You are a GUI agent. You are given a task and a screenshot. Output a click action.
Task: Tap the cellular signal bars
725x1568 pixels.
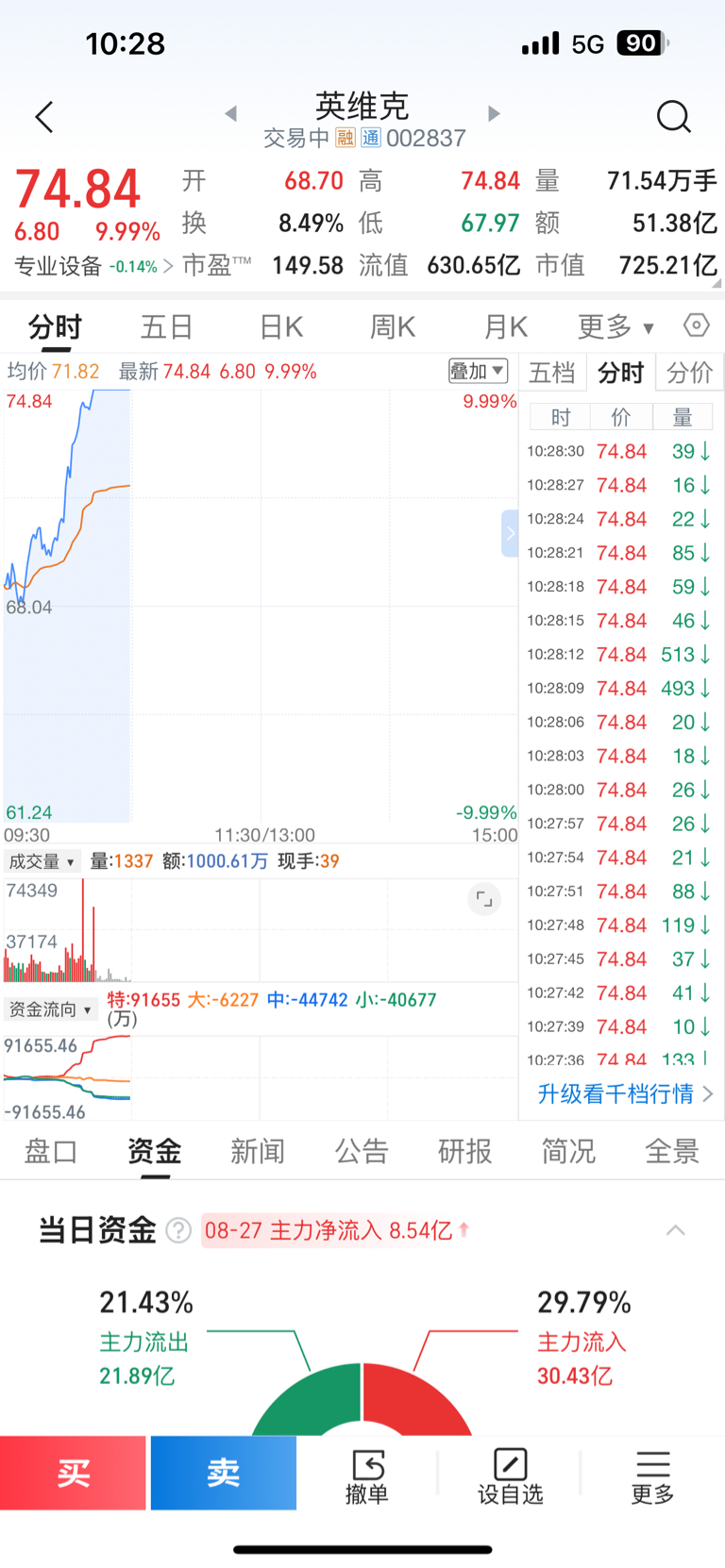pos(541,44)
